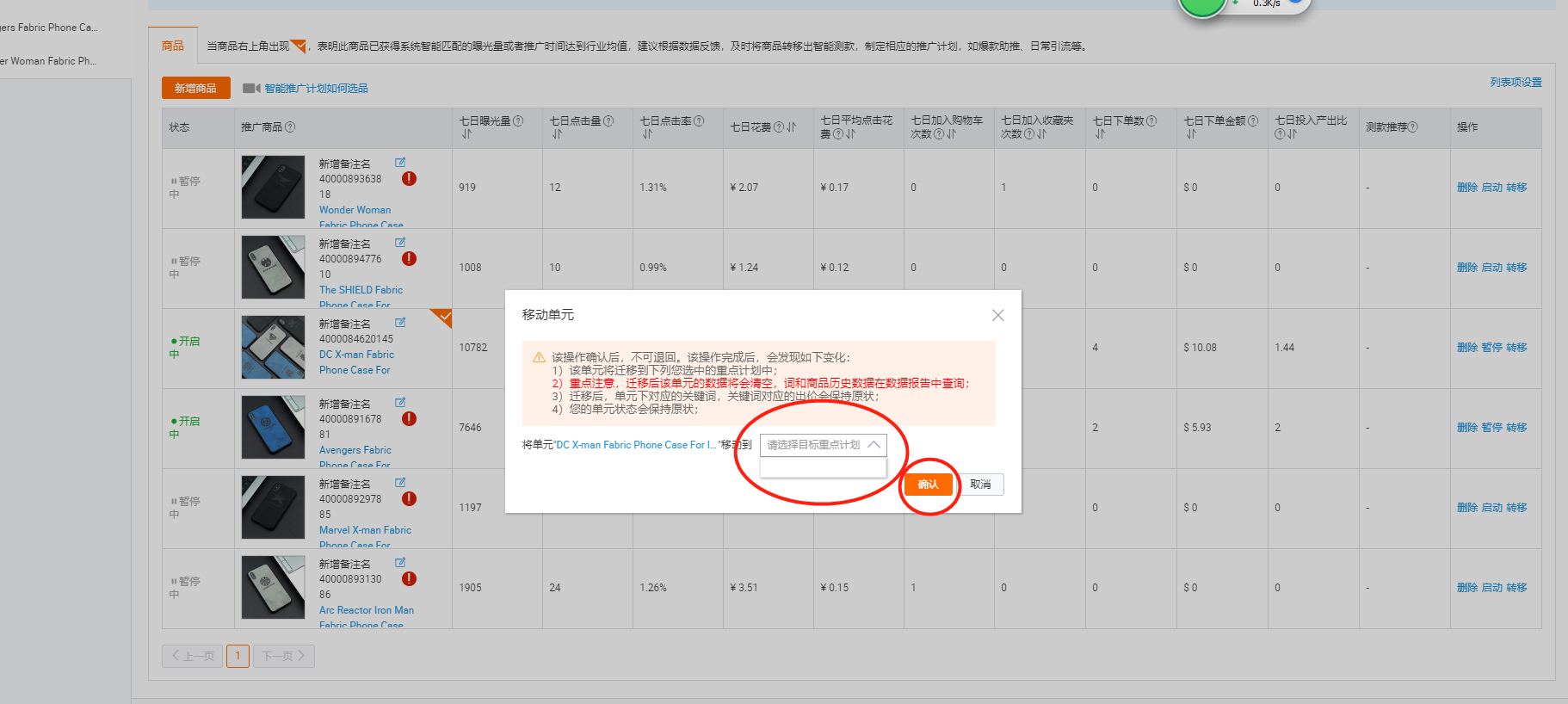Click edit note icon for Avengers Fabric product
The height and width of the screenshot is (704, 1568).
click(400, 402)
